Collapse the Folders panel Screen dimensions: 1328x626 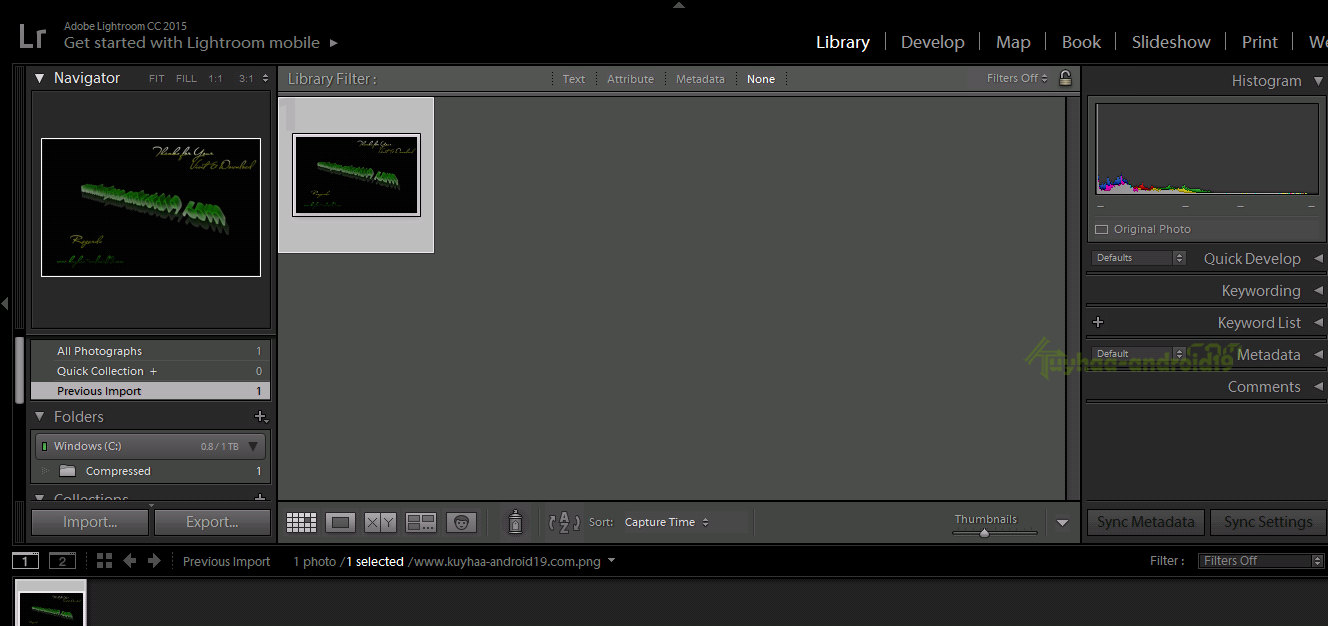pyautogui.click(x=40, y=416)
